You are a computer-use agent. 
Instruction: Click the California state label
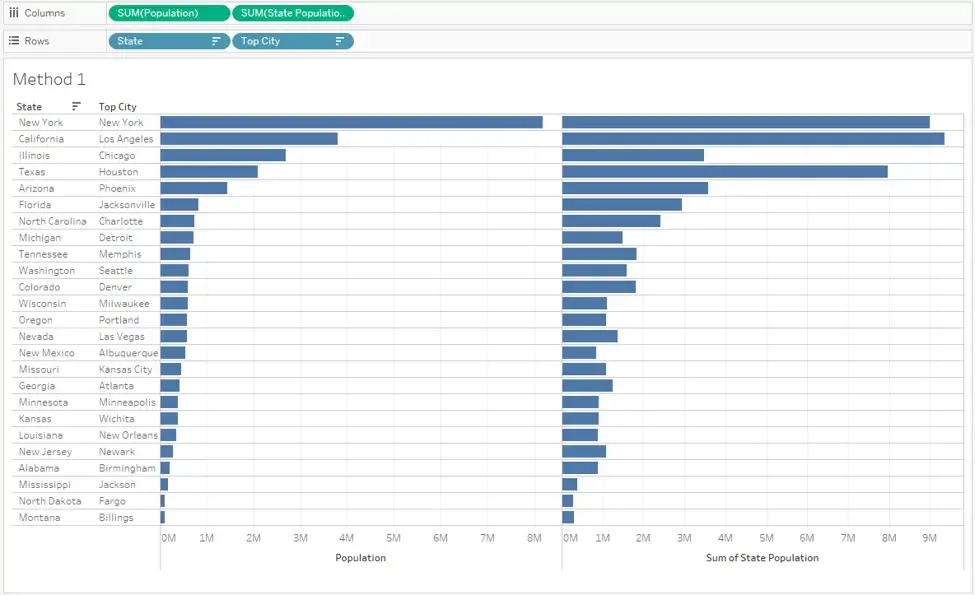click(41, 139)
